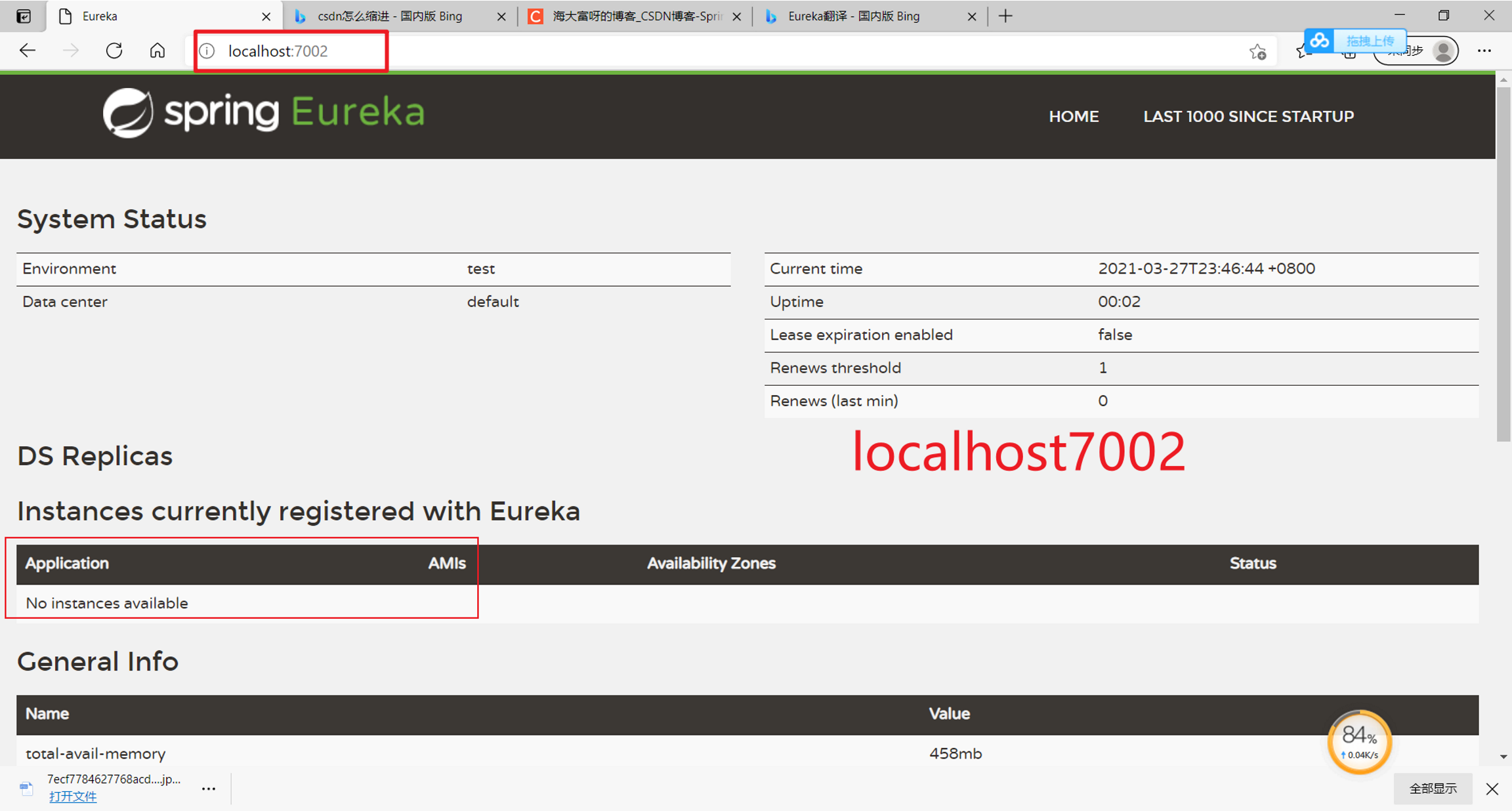Add this page to favorites

click(1257, 52)
